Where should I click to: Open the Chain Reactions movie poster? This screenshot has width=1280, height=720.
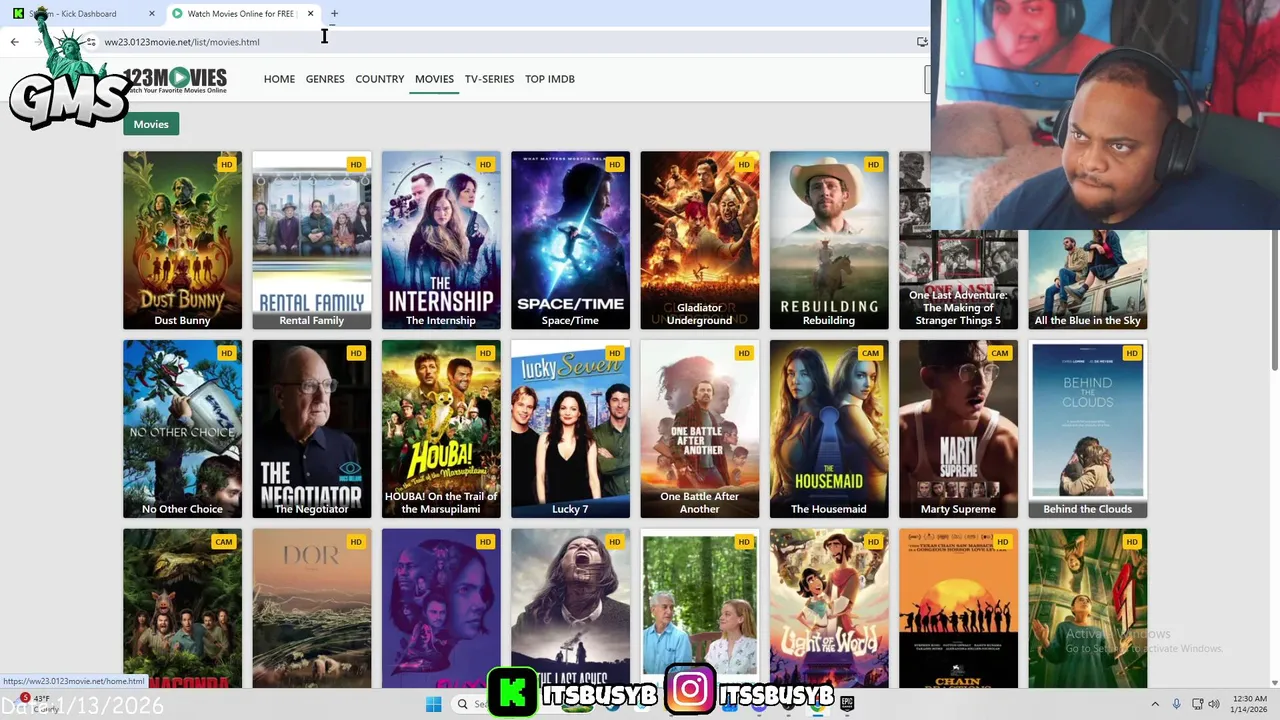pos(958,608)
